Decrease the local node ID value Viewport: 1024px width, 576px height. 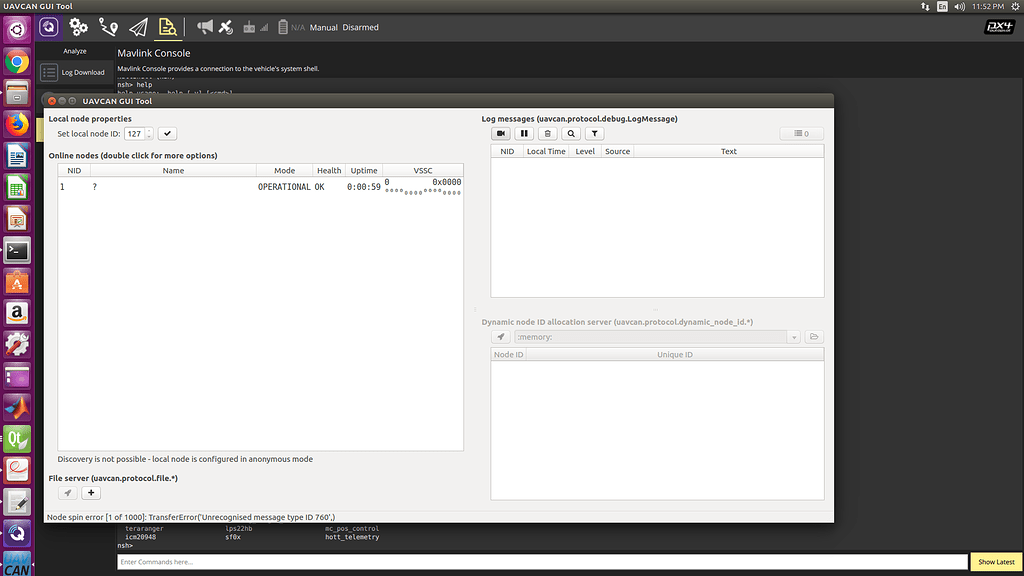point(150,137)
